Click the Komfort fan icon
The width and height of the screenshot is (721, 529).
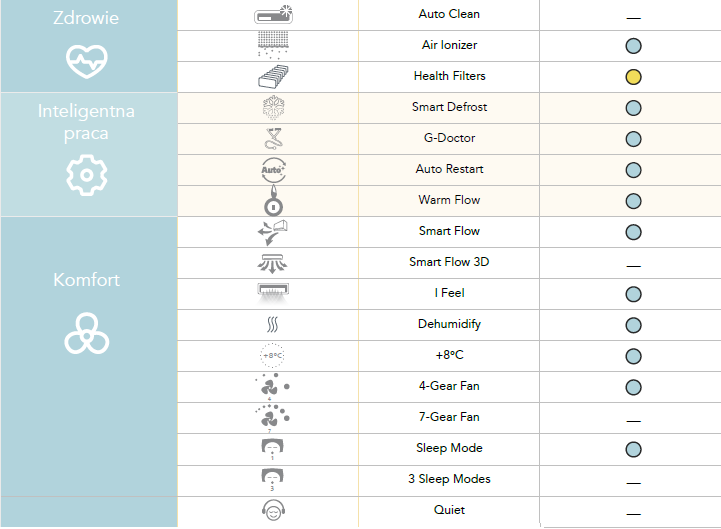pos(86,335)
